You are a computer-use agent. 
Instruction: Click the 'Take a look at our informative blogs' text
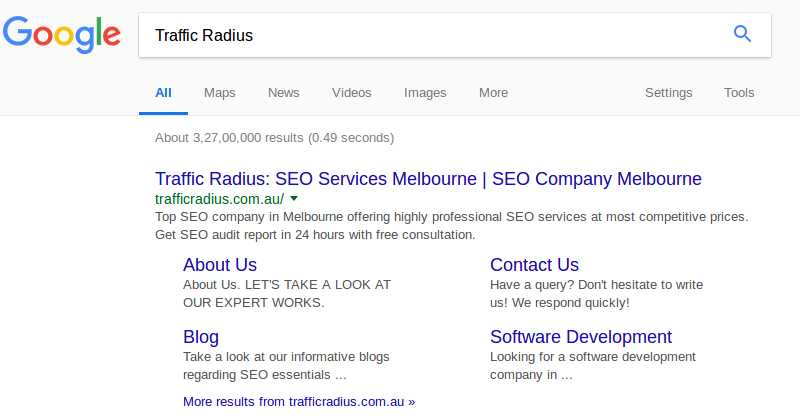[286, 365]
